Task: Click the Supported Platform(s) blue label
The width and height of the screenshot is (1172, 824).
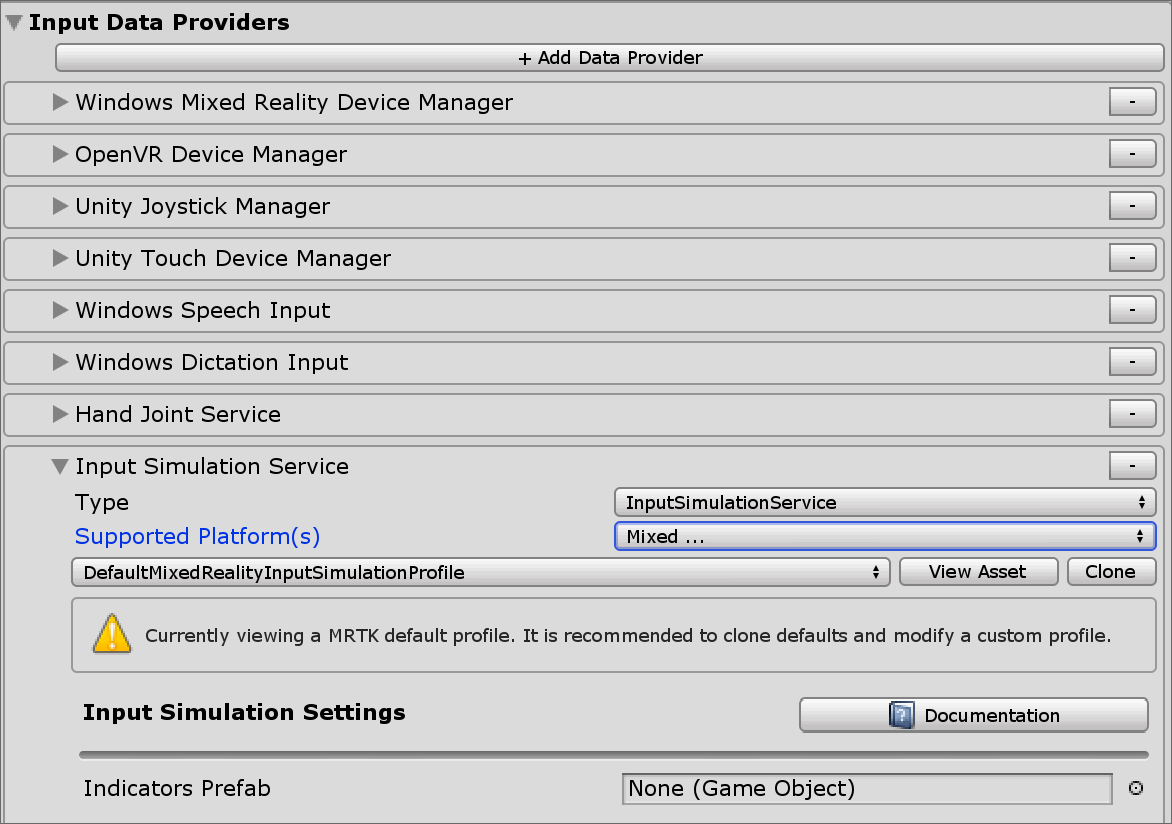Action: click(197, 536)
